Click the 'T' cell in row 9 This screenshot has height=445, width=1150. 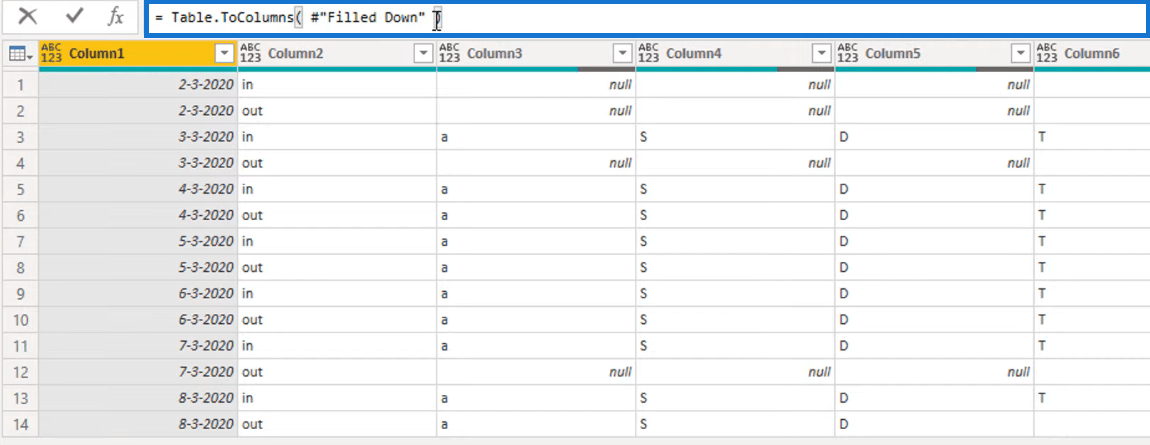[x=1092, y=293]
